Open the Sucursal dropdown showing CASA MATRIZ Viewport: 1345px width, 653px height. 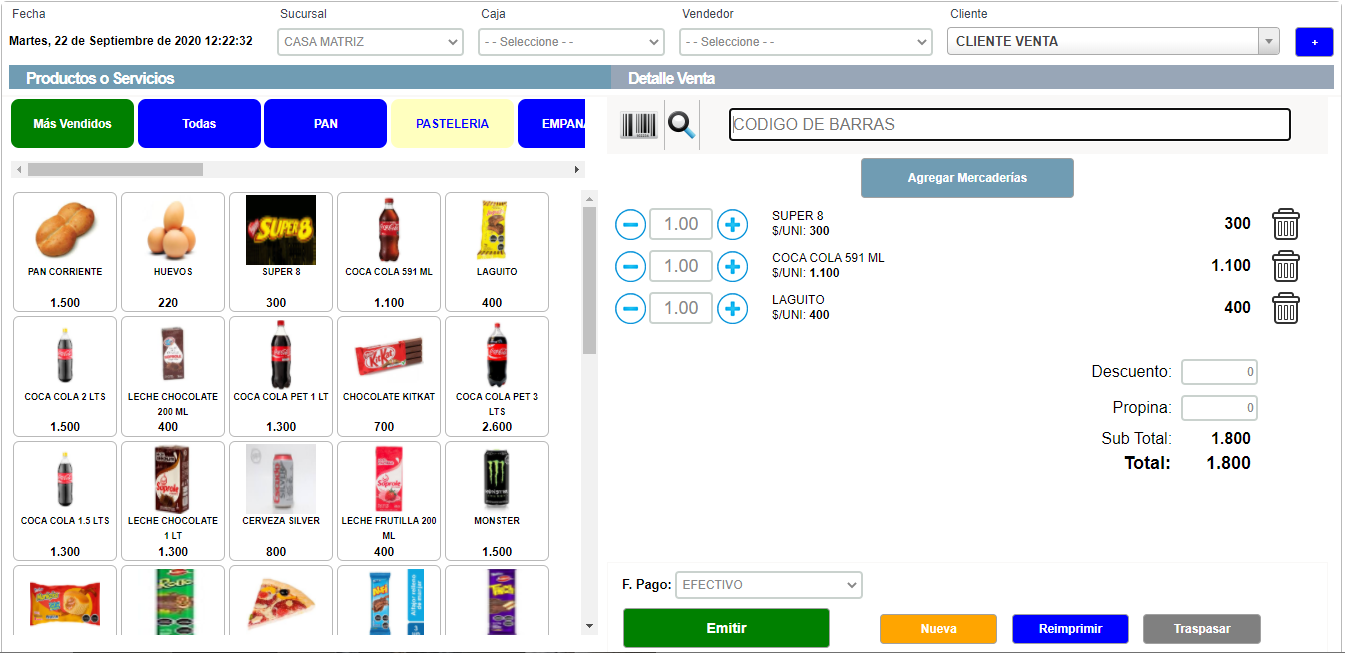click(370, 42)
